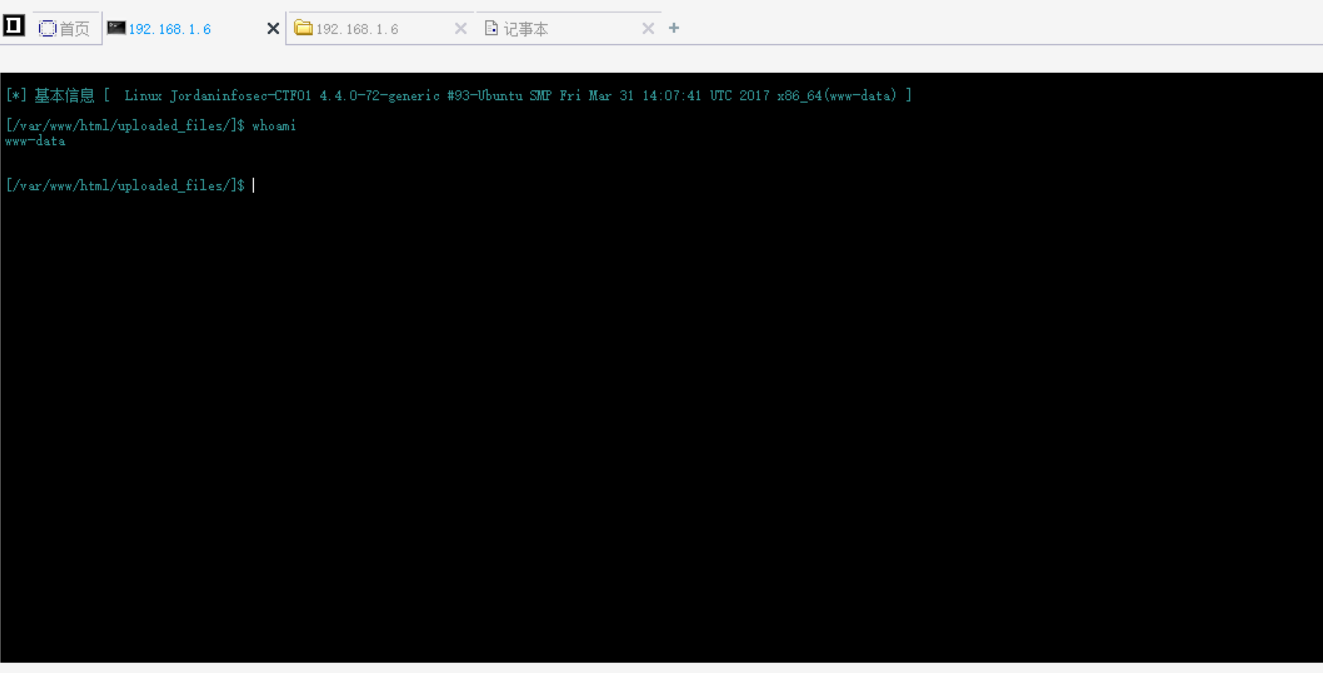Click the whoami command text
Viewport: 1323px width, 673px height.
[274, 126]
